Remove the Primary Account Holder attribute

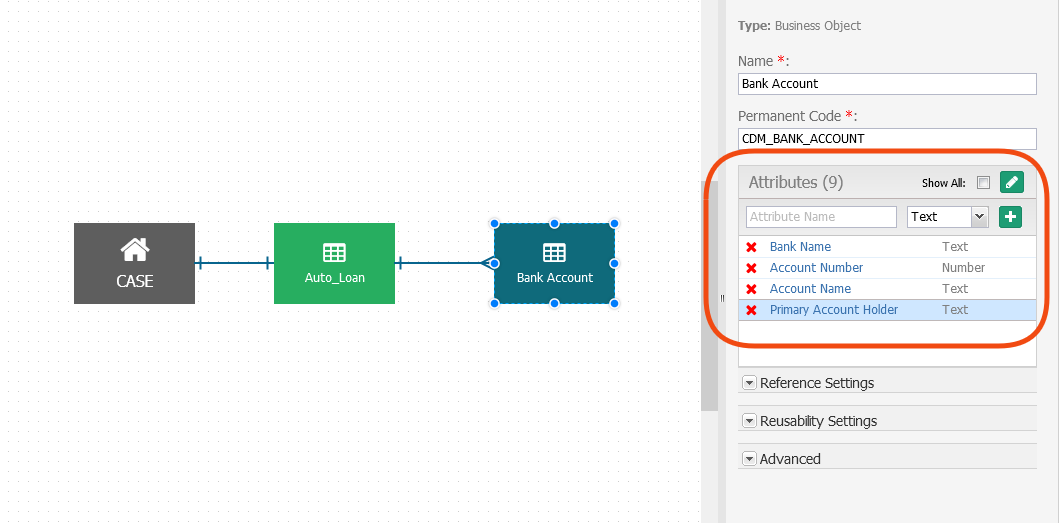click(751, 310)
